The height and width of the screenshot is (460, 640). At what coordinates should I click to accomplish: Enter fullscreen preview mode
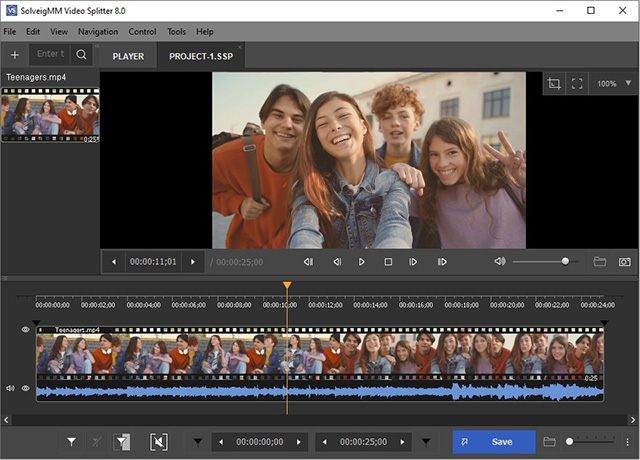click(x=577, y=84)
